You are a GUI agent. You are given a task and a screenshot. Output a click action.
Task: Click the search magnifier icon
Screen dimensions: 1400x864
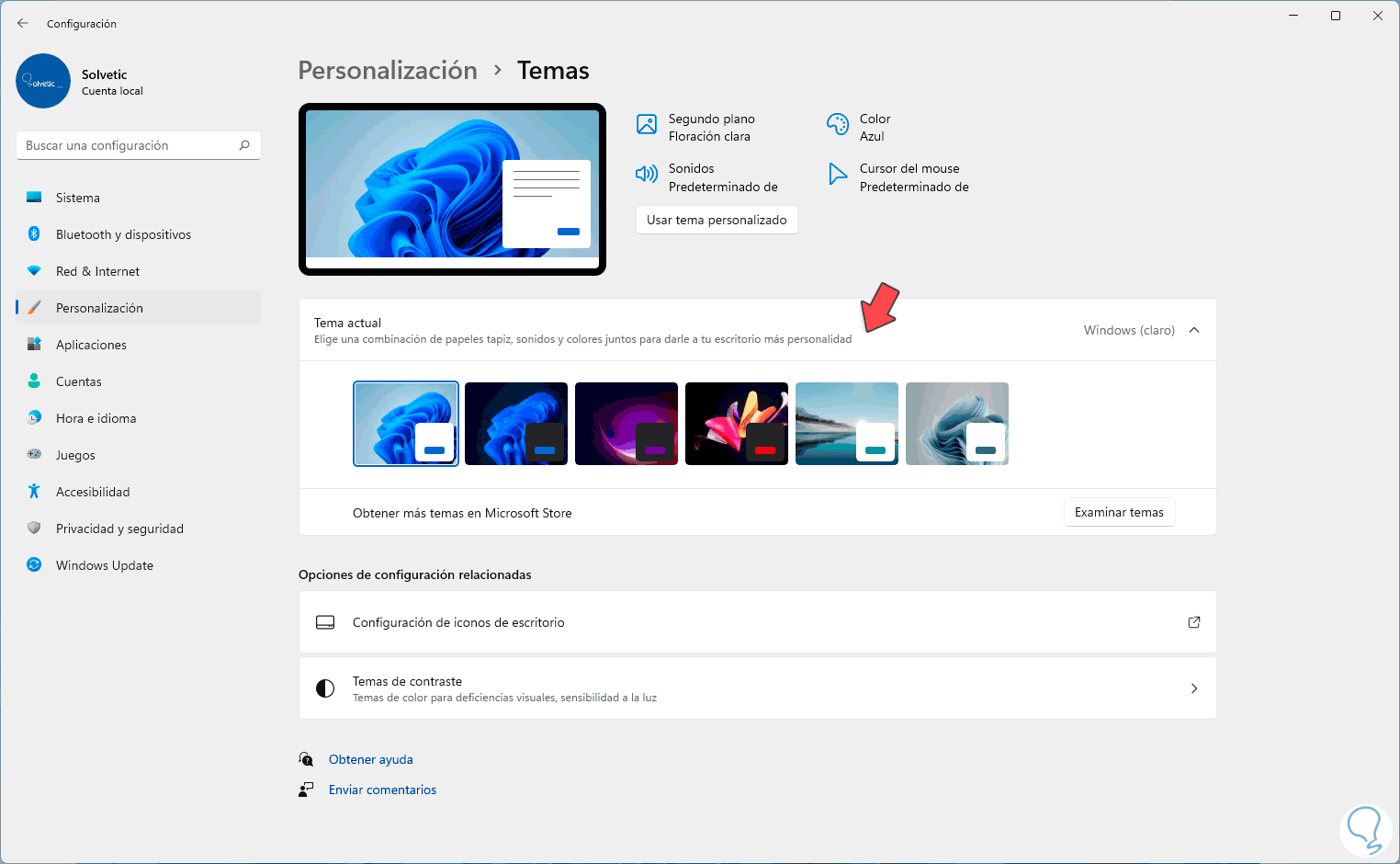coord(244,145)
